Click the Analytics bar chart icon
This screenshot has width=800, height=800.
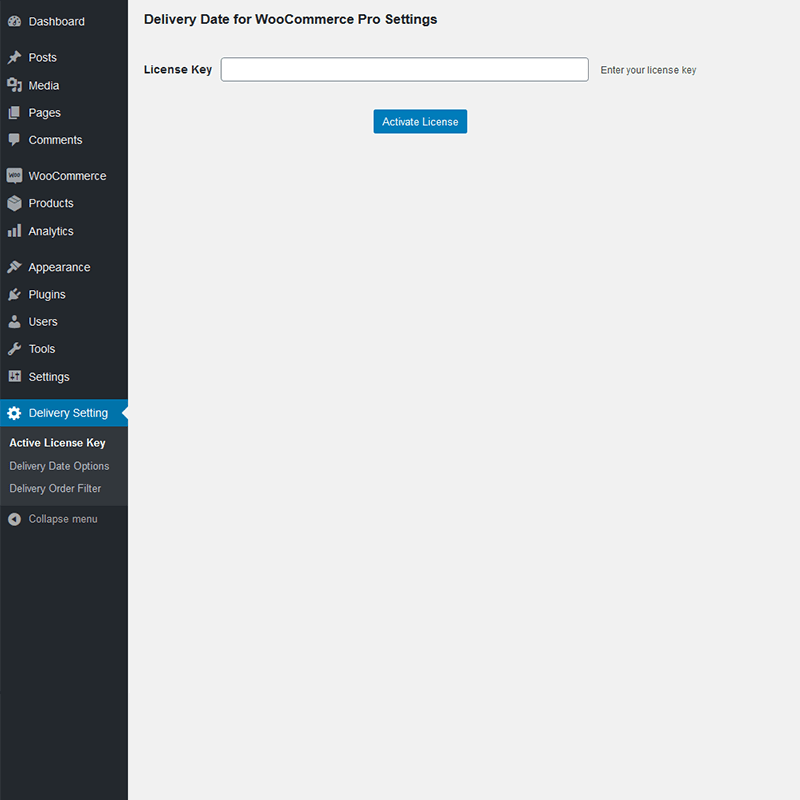pyautogui.click(x=14, y=231)
